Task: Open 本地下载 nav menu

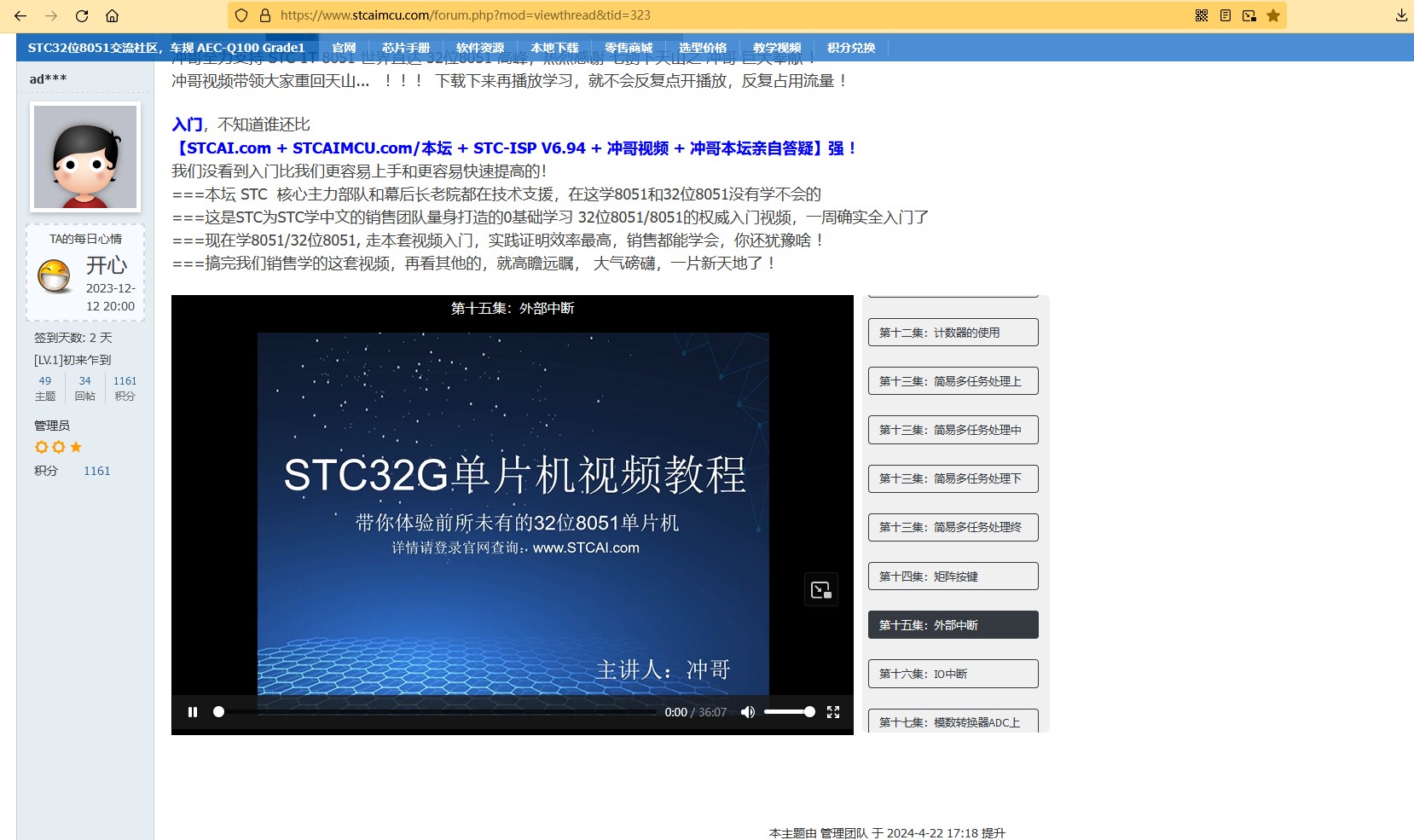Action: tap(554, 48)
